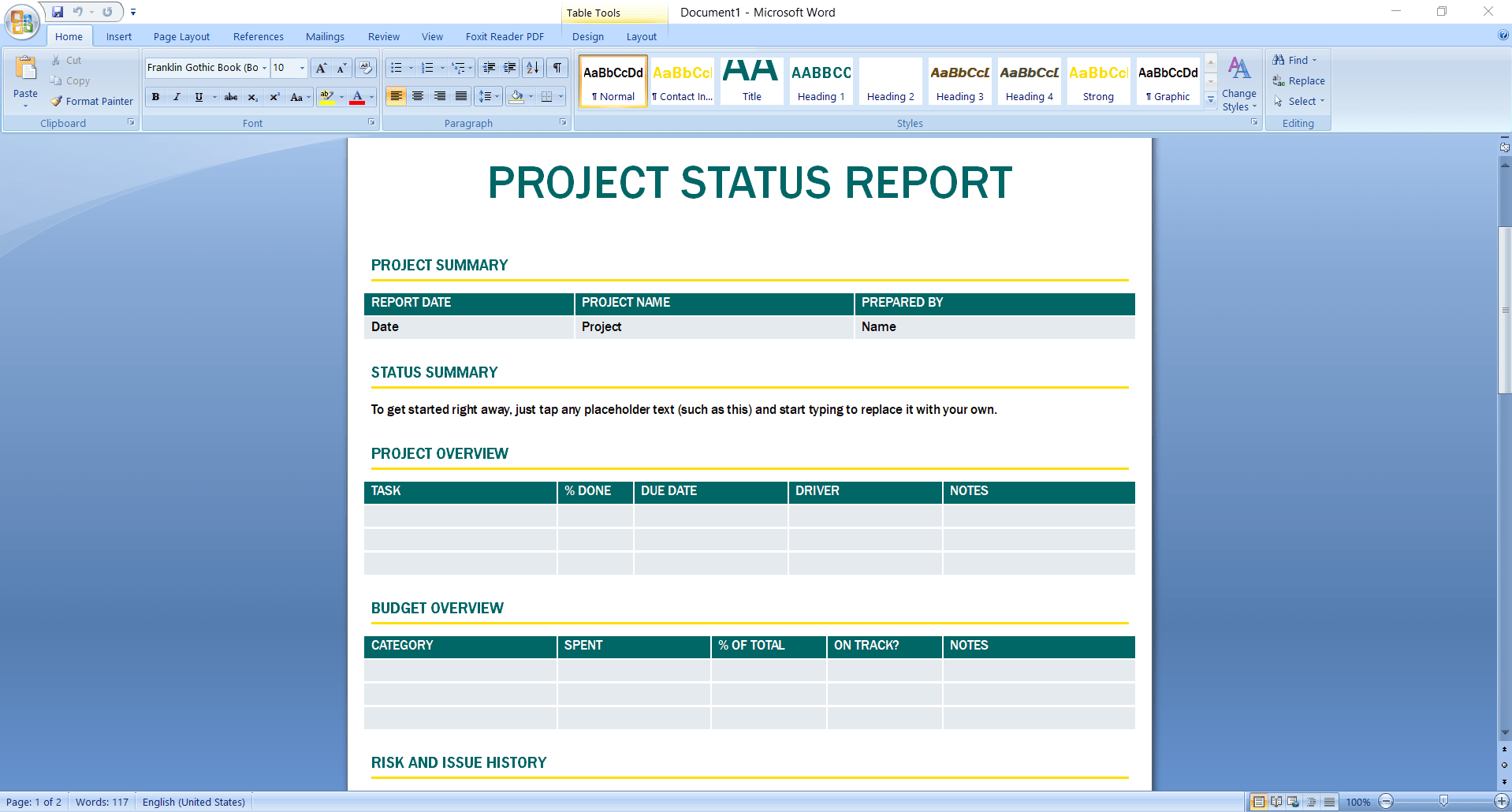
Task: Click the Words: 117 counter
Action: pyautogui.click(x=101, y=801)
